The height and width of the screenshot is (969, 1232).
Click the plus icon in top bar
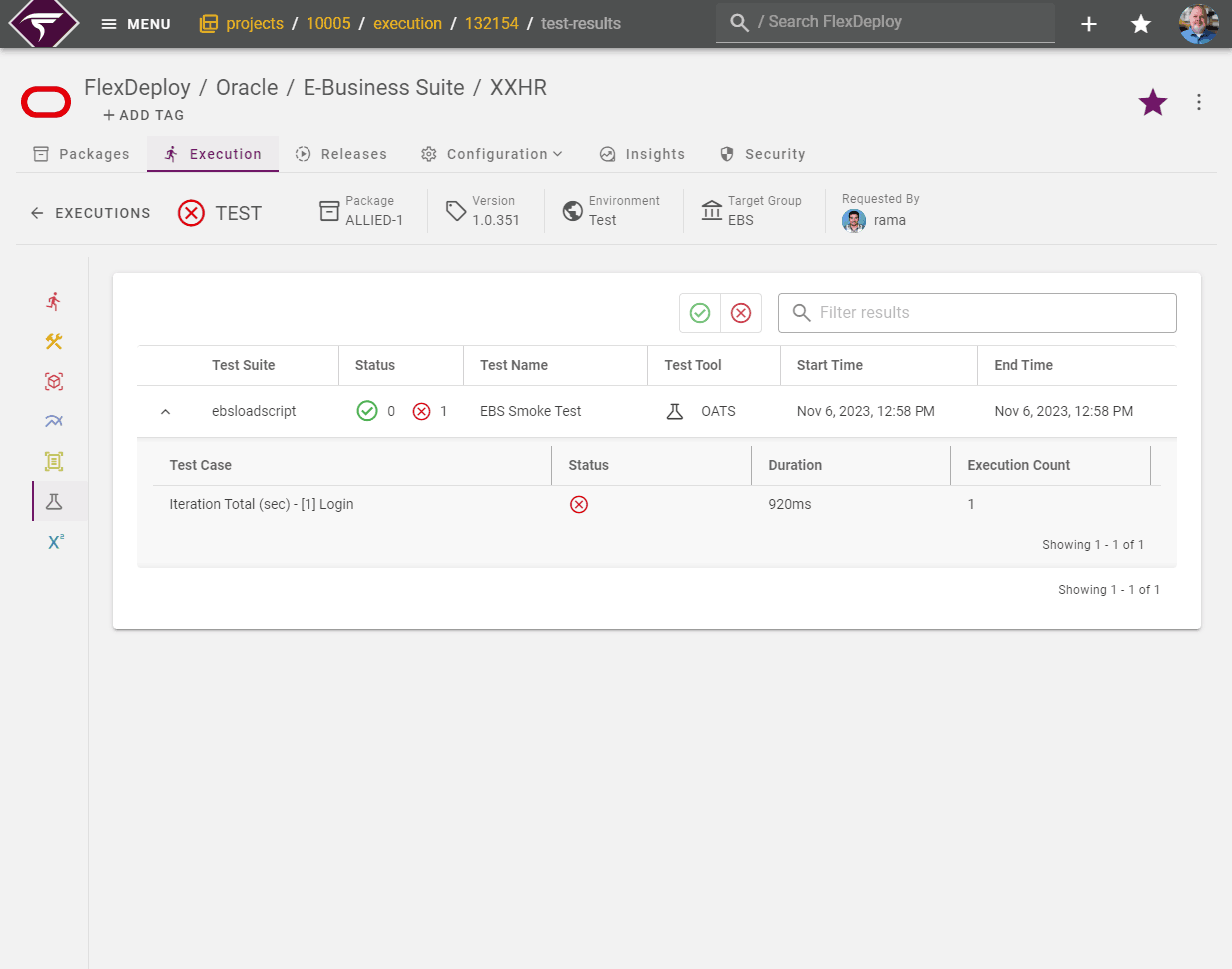point(1089,24)
